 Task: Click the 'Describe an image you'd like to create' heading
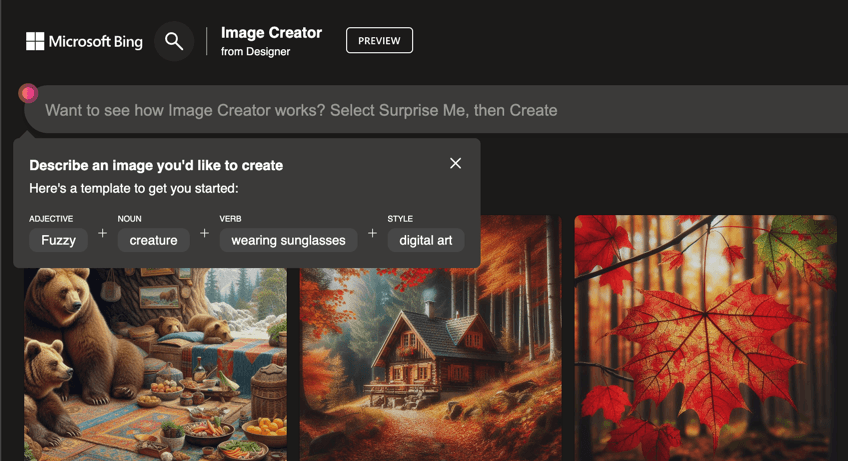156,166
